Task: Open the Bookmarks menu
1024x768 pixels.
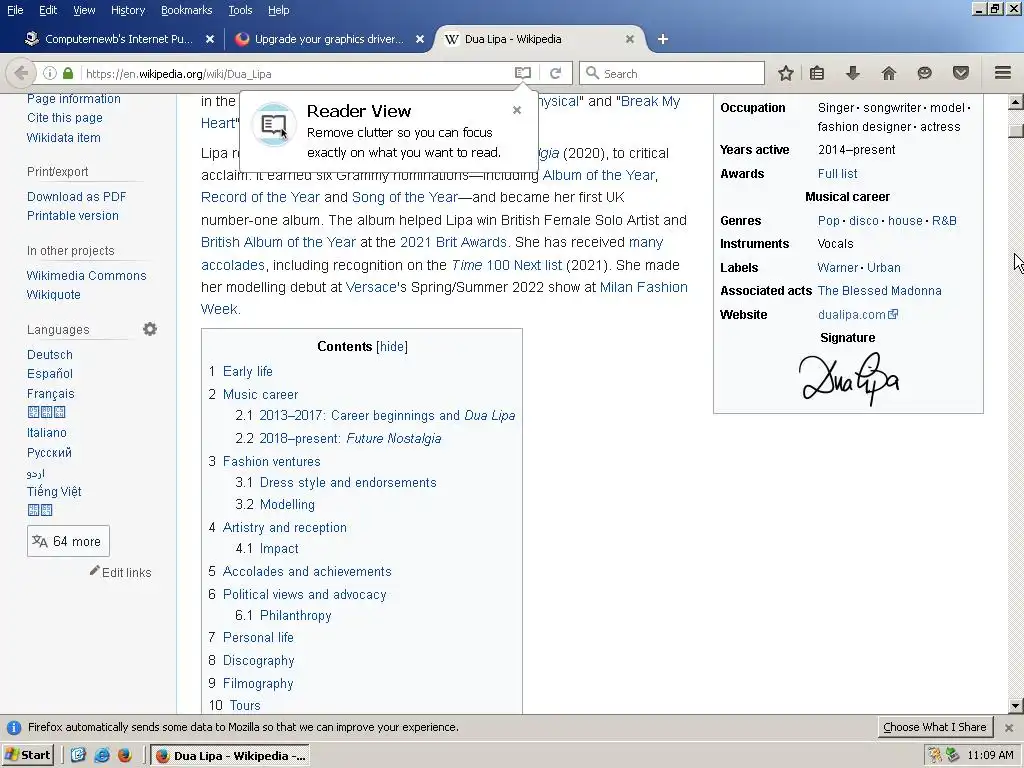Action: 186,10
